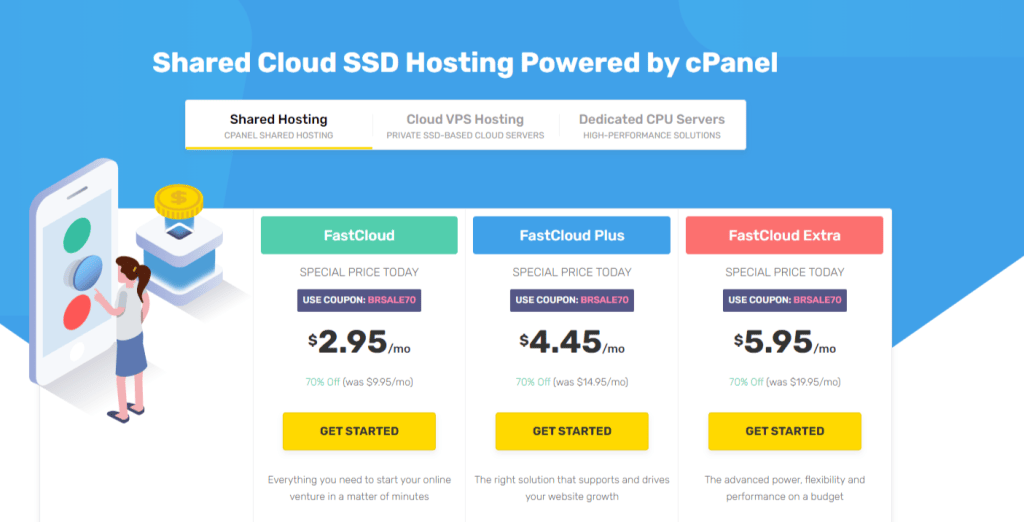Click the $2.95/mo price
Screen dimensions: 1024x522
[x=359, y=342]
